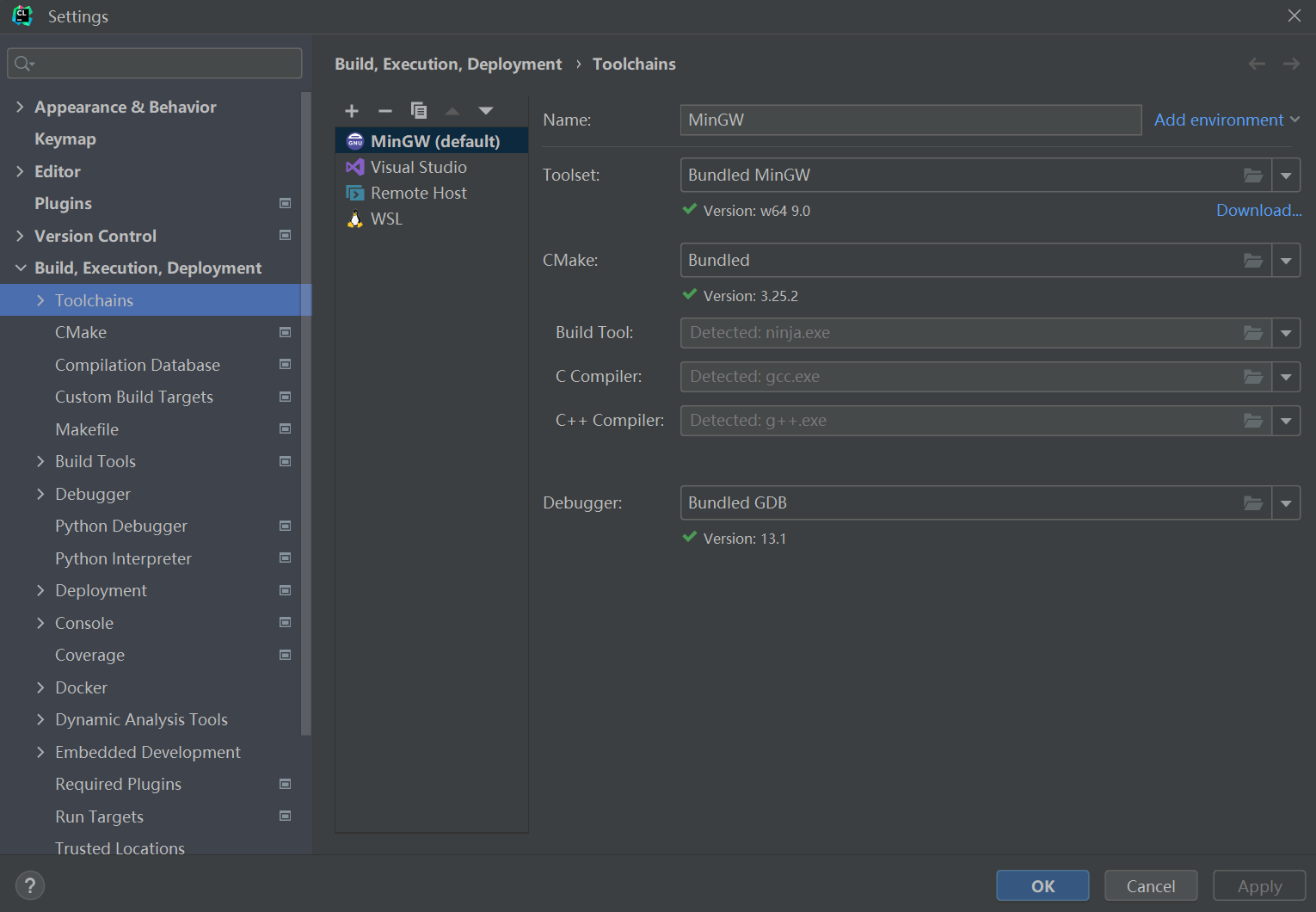Browse Debugger path via folder icon

coord(1253,502)
